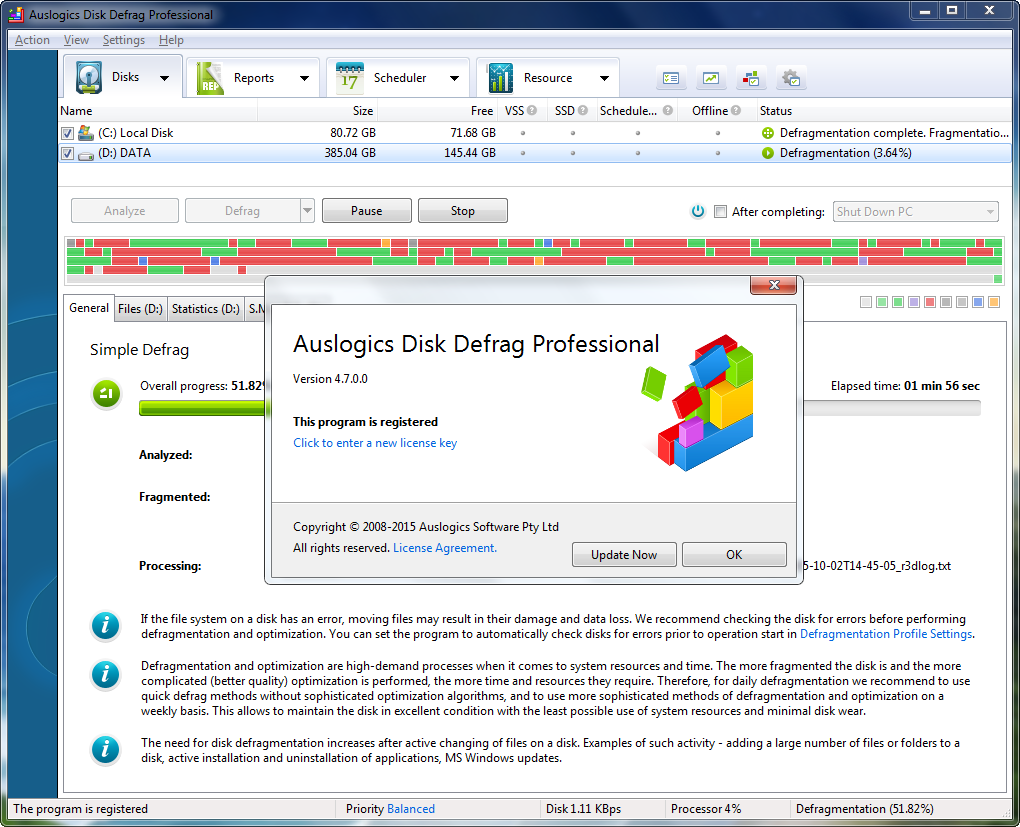This screenshot has height=827, width=1020.
Task: Click the D: DATA drive icon
Action: (85, 155)
